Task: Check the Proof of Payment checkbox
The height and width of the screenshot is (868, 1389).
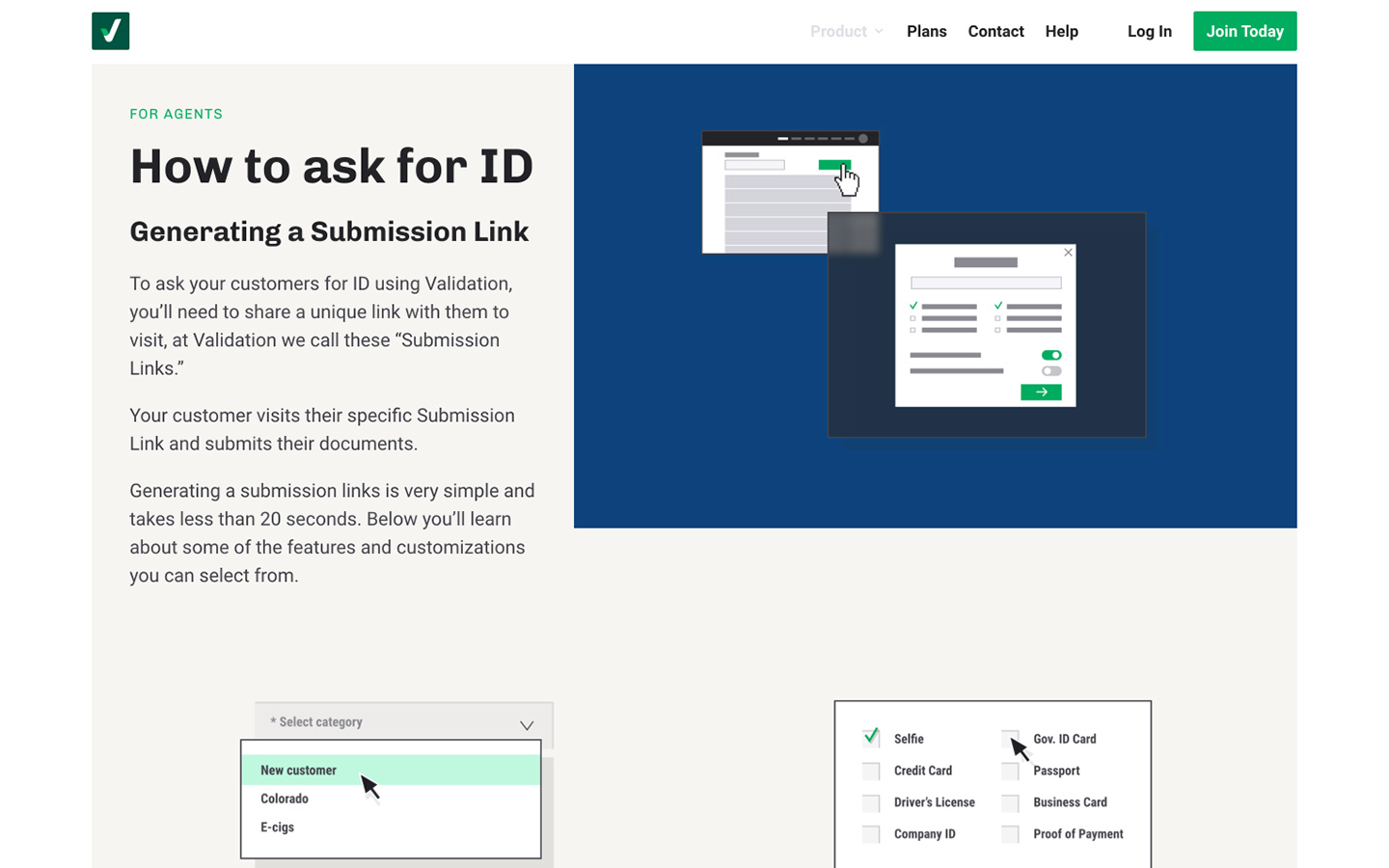Action: tap(1010, 834)
